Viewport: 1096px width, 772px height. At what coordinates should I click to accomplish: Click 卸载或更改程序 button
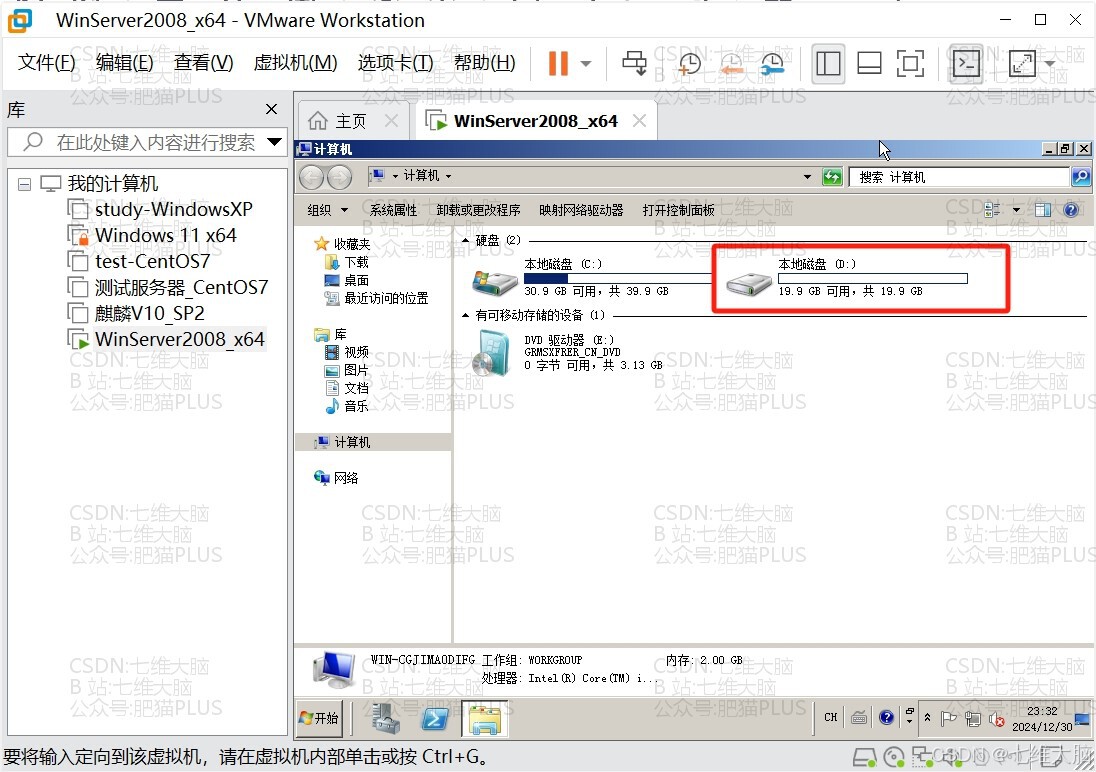pyautogui.click(x=479, y=210)
